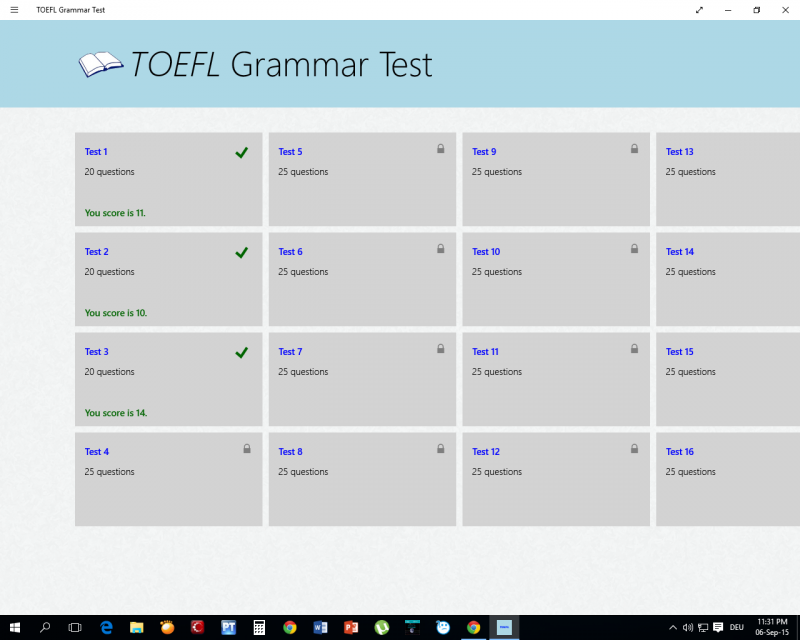Choose Test 7

[362, 379]
